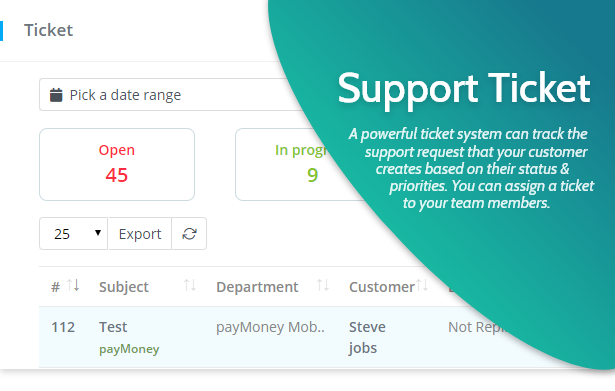The image size is (615, 391).
Task: Click the calendar icon in date range field
Action: click(x=56, y=95)
